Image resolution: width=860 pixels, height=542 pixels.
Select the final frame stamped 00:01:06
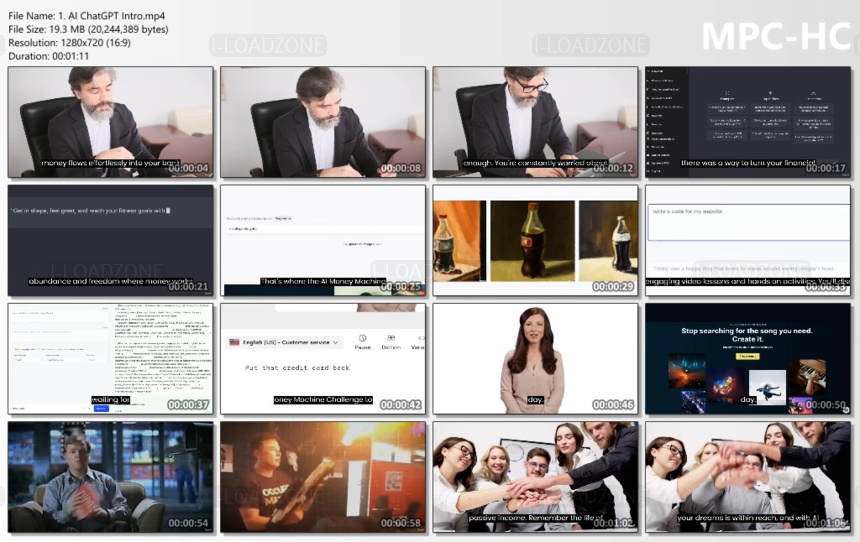pyautogui.click(x=748, y=477)
